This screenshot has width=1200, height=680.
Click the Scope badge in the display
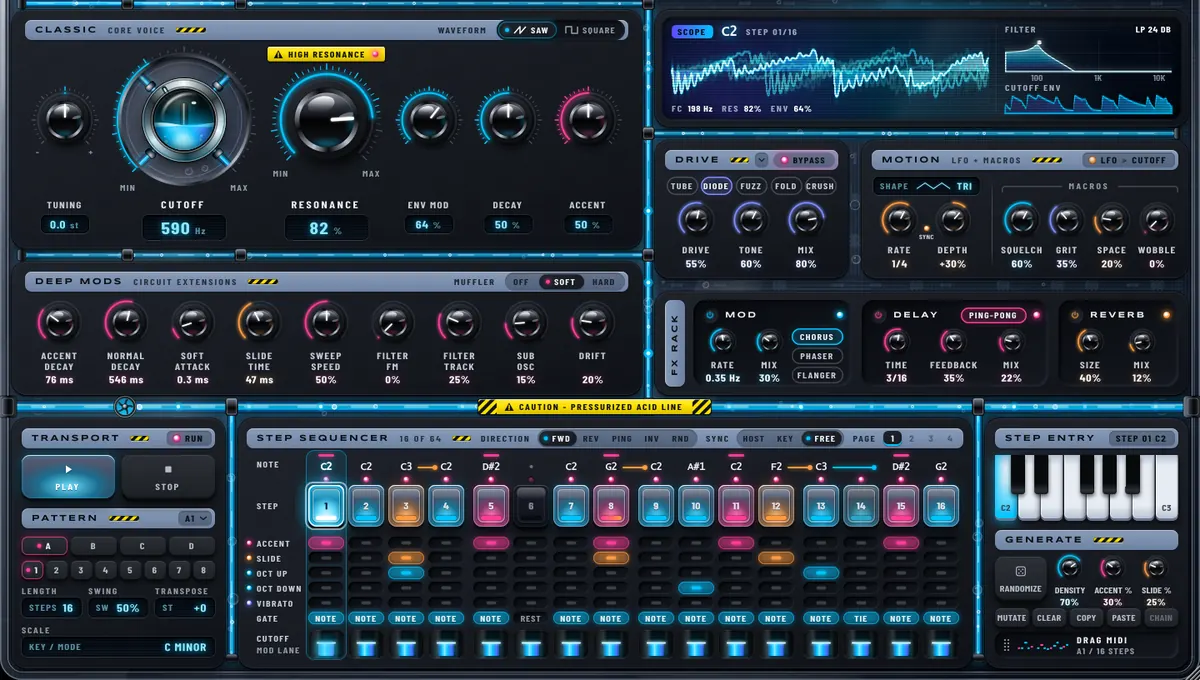point(692,32)
